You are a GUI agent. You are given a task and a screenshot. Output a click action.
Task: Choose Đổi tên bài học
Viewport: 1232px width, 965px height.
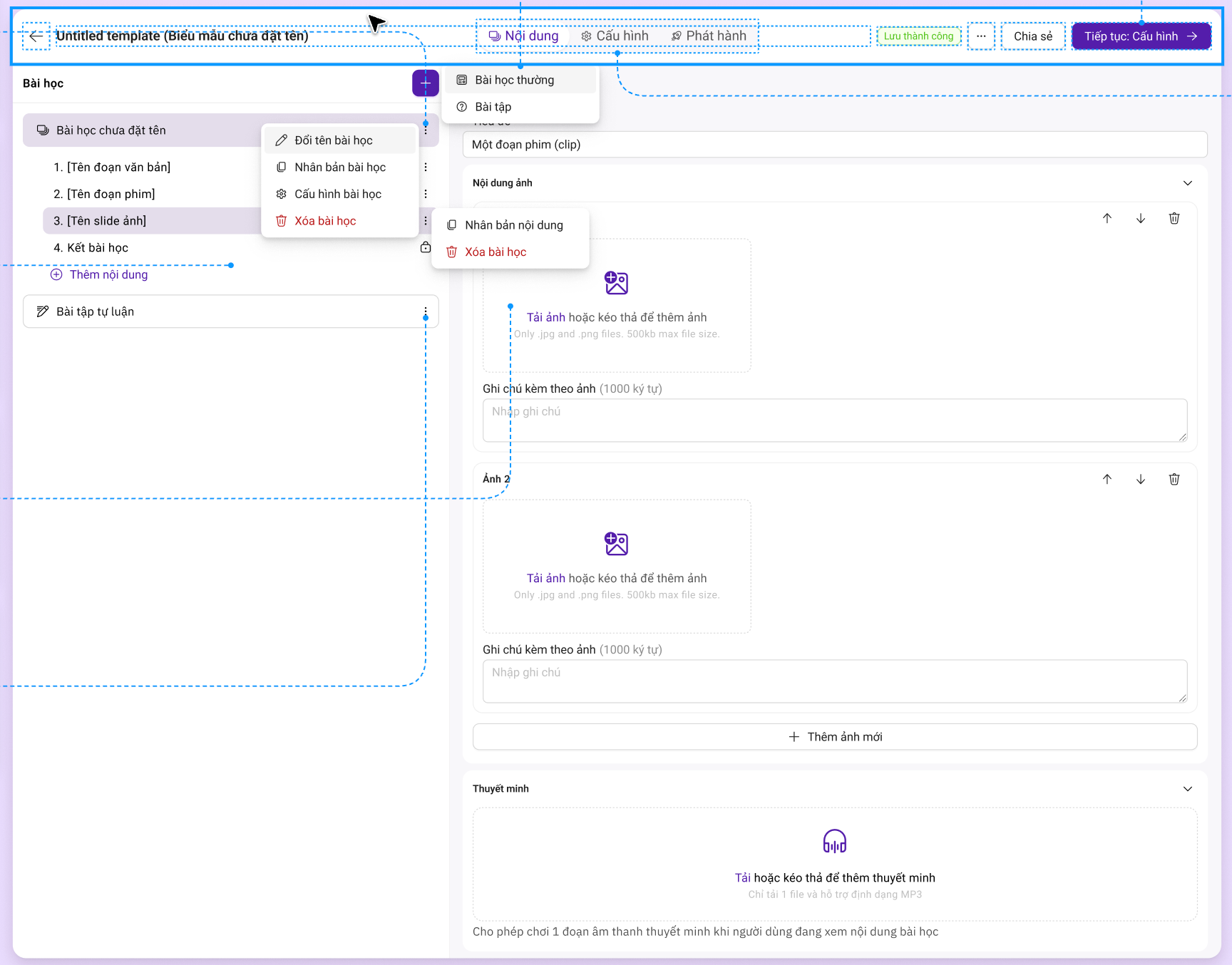click(340, 140)
